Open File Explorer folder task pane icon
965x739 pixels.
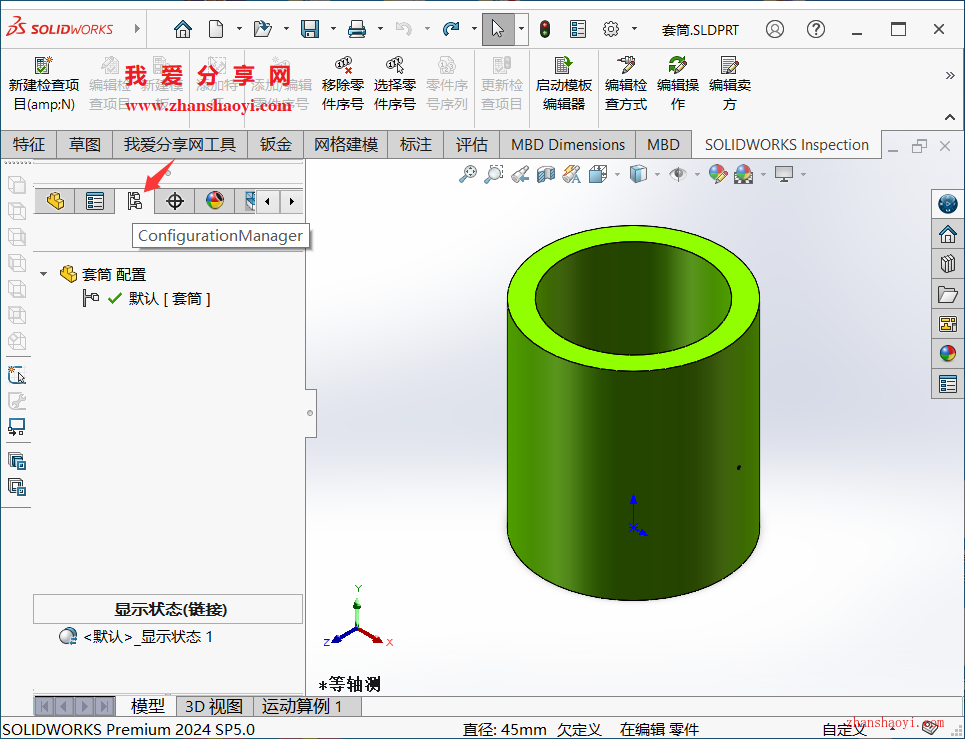pos(948,294)
